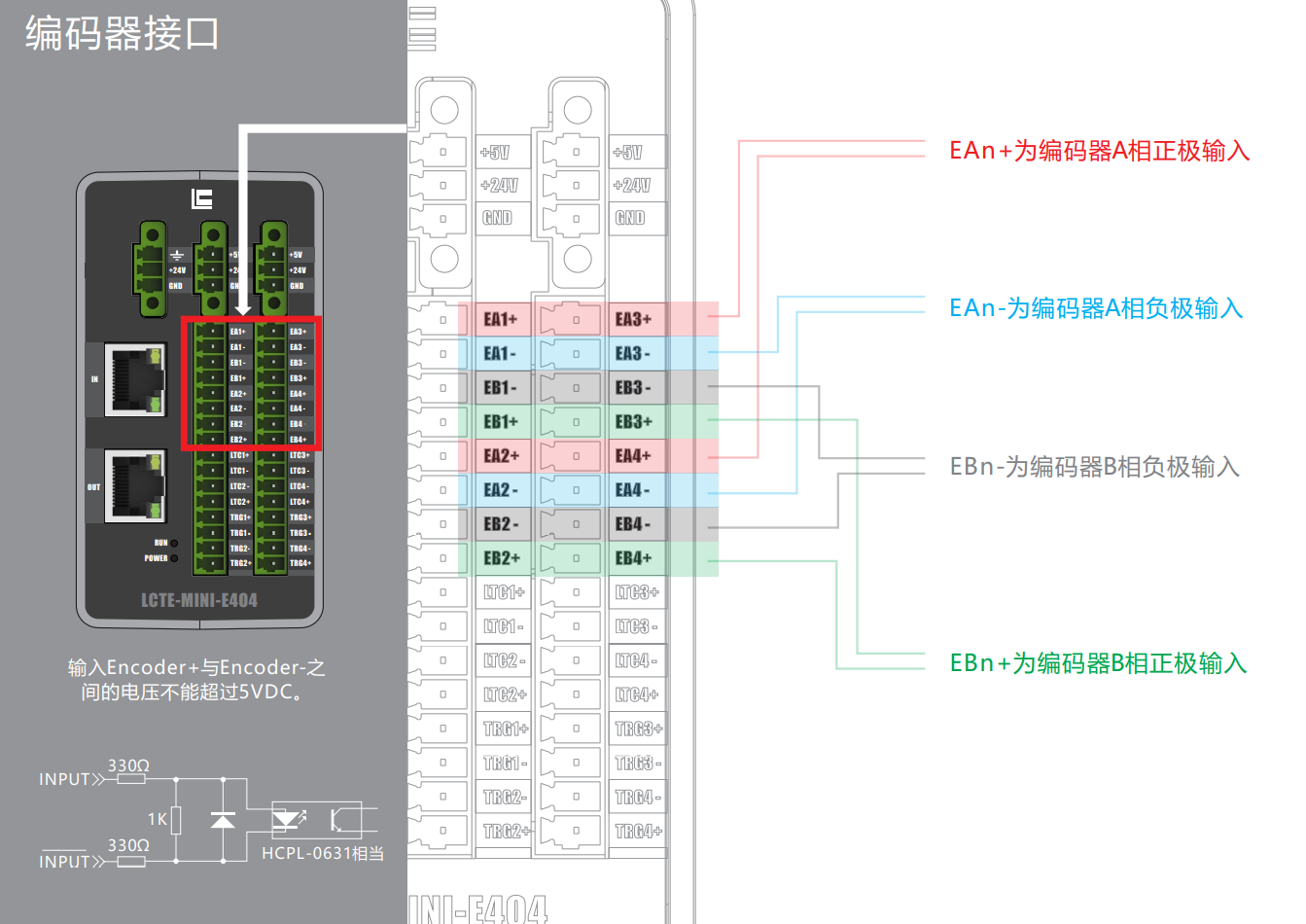
Task: Click the EB2- terminal label
Action: tap(501, 523)
